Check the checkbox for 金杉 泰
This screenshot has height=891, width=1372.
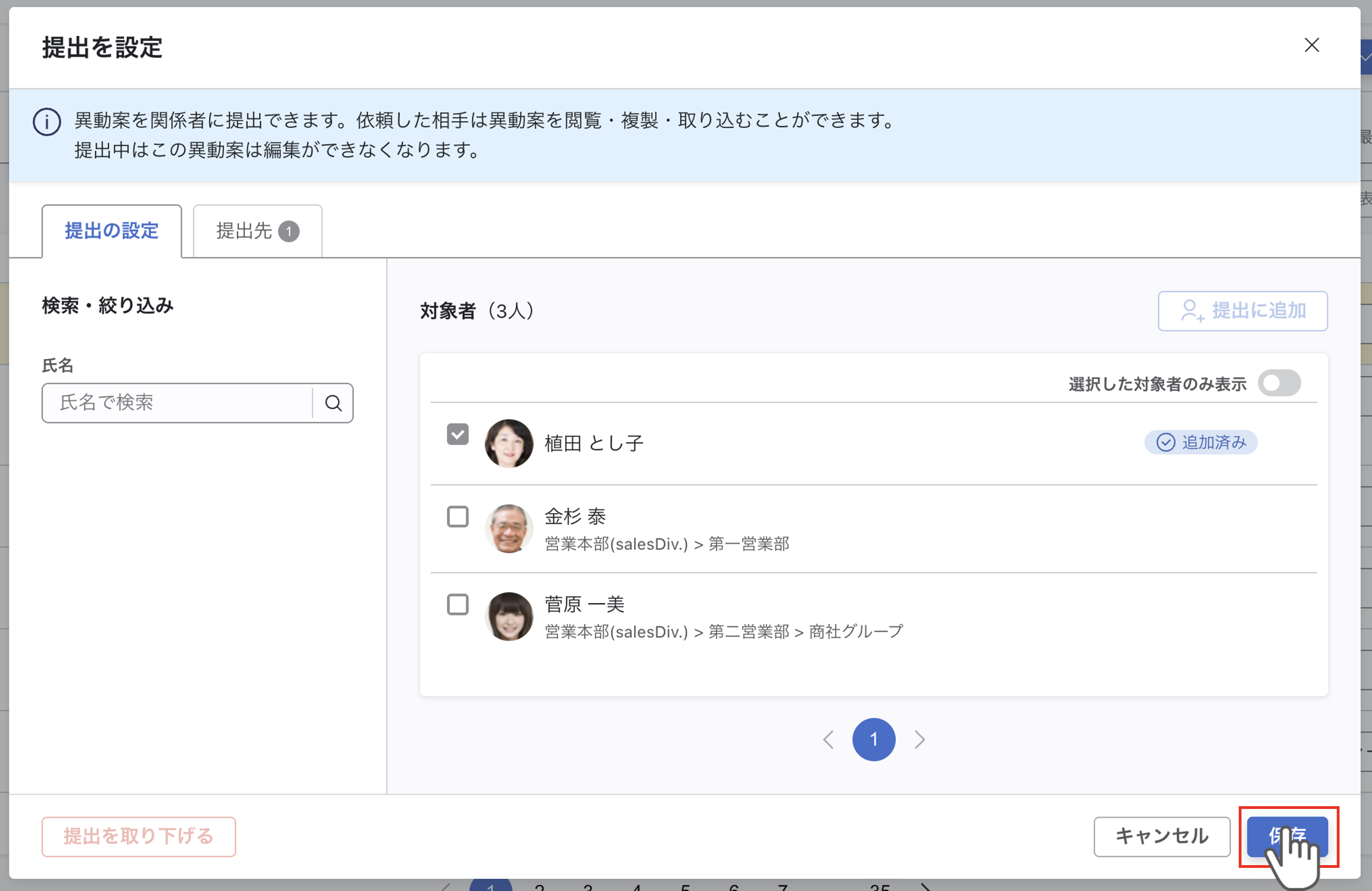point(458,517)
